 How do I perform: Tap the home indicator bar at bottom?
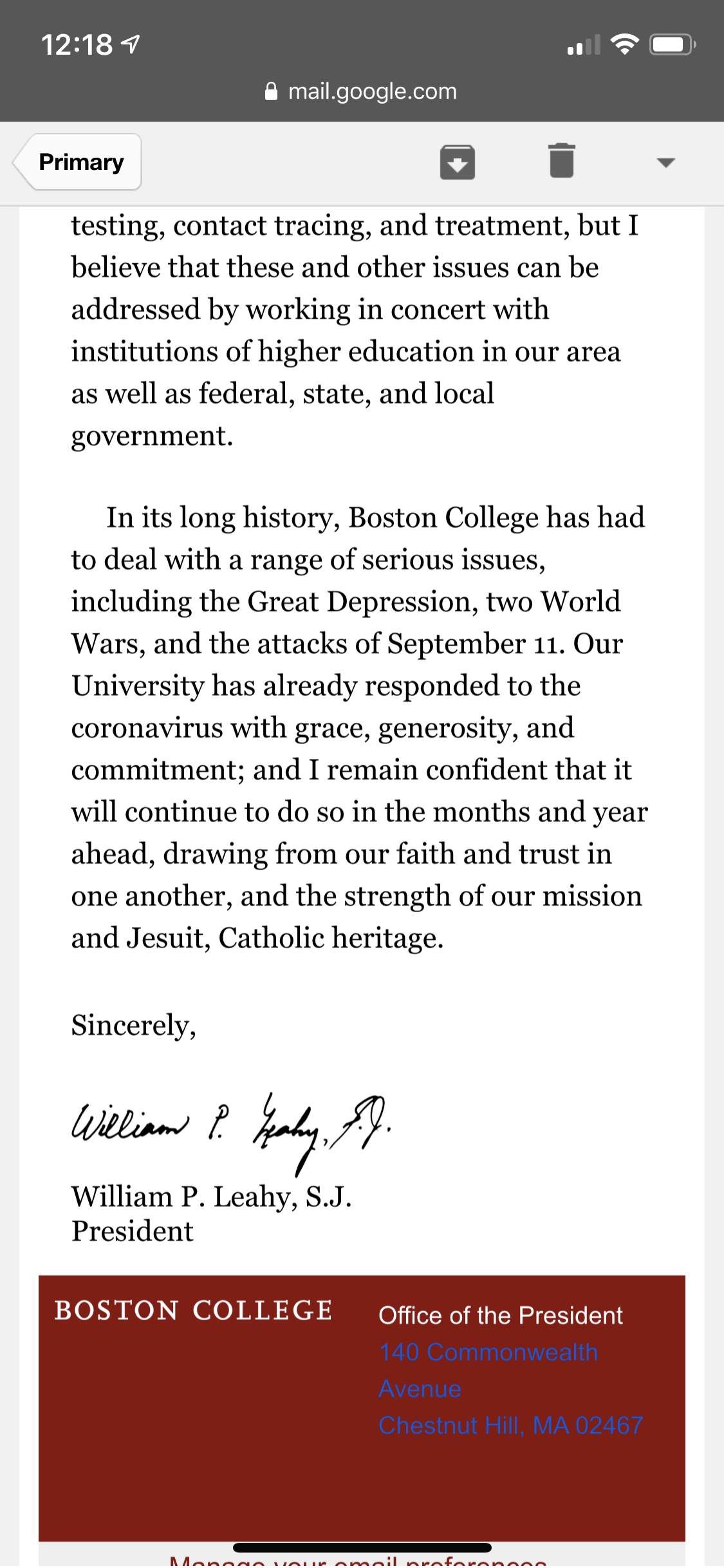coord(362,1547)
